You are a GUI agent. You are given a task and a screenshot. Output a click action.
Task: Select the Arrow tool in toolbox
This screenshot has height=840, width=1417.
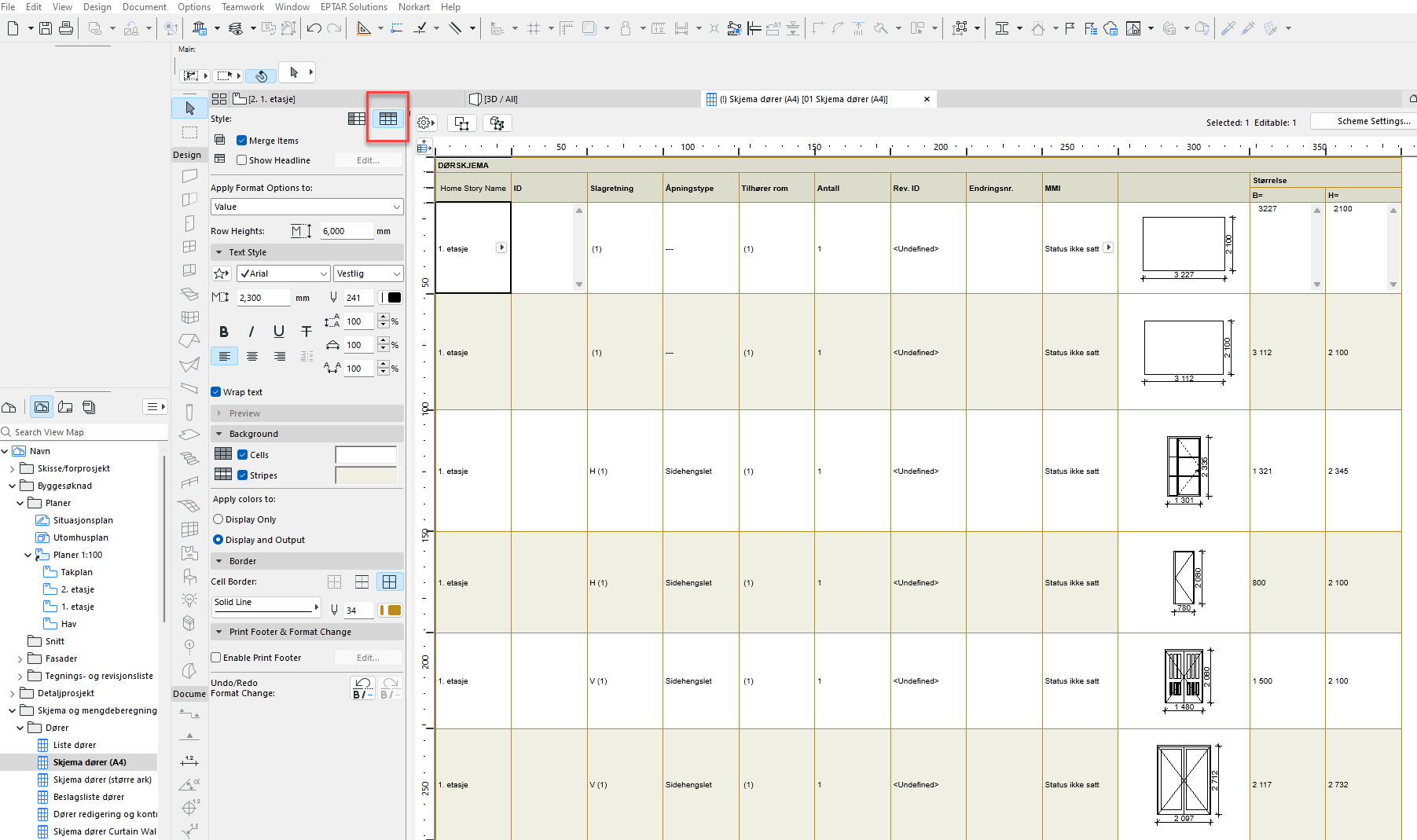pos(189,108)
